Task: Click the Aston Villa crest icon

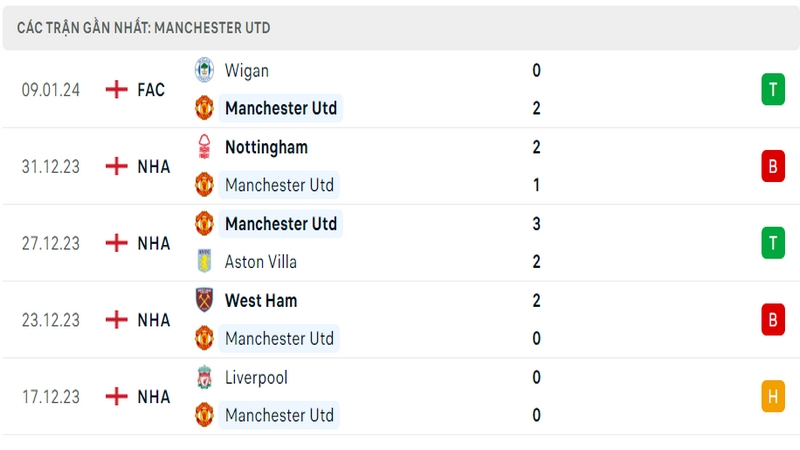Action: pyautogui.click(x=204, y=261)
